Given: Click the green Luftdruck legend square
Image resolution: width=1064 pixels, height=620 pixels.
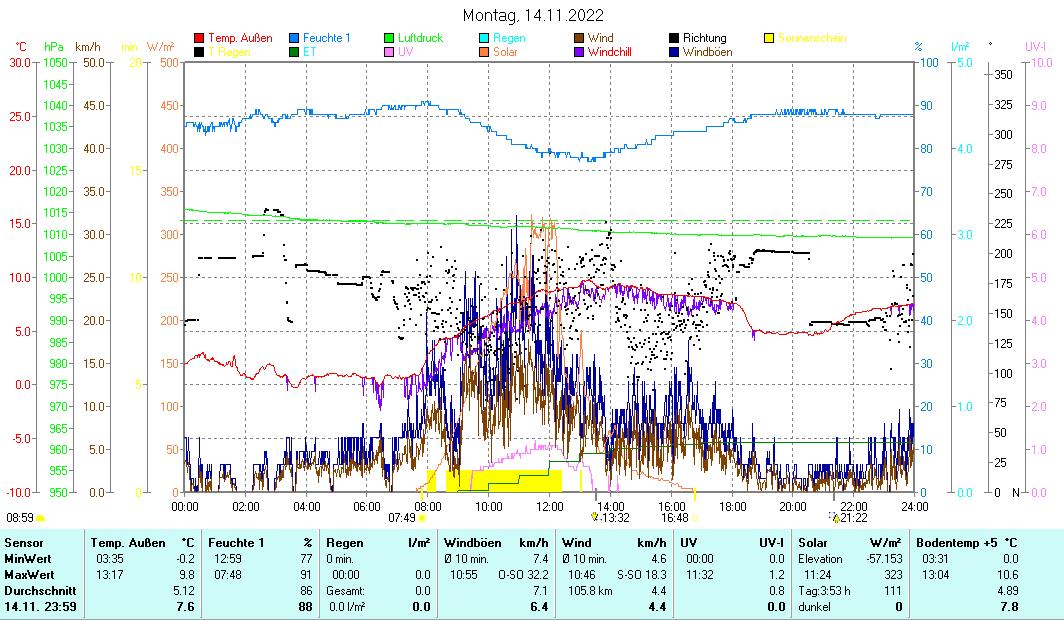Looking at the screenshot, I should pos(391,38).
